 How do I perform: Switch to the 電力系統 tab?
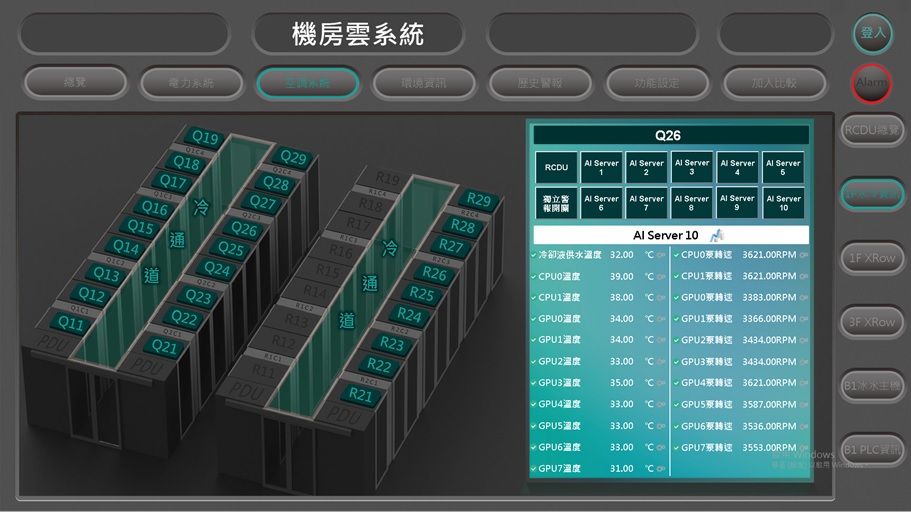pyautogui.click(x=191, y=83)
